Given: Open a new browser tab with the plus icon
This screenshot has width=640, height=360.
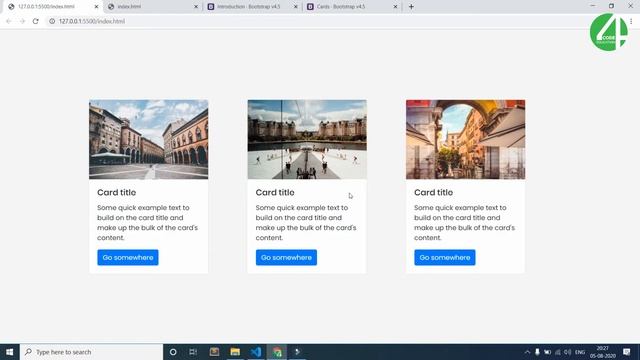Looking at the screenshot, I should pos(411,7).
